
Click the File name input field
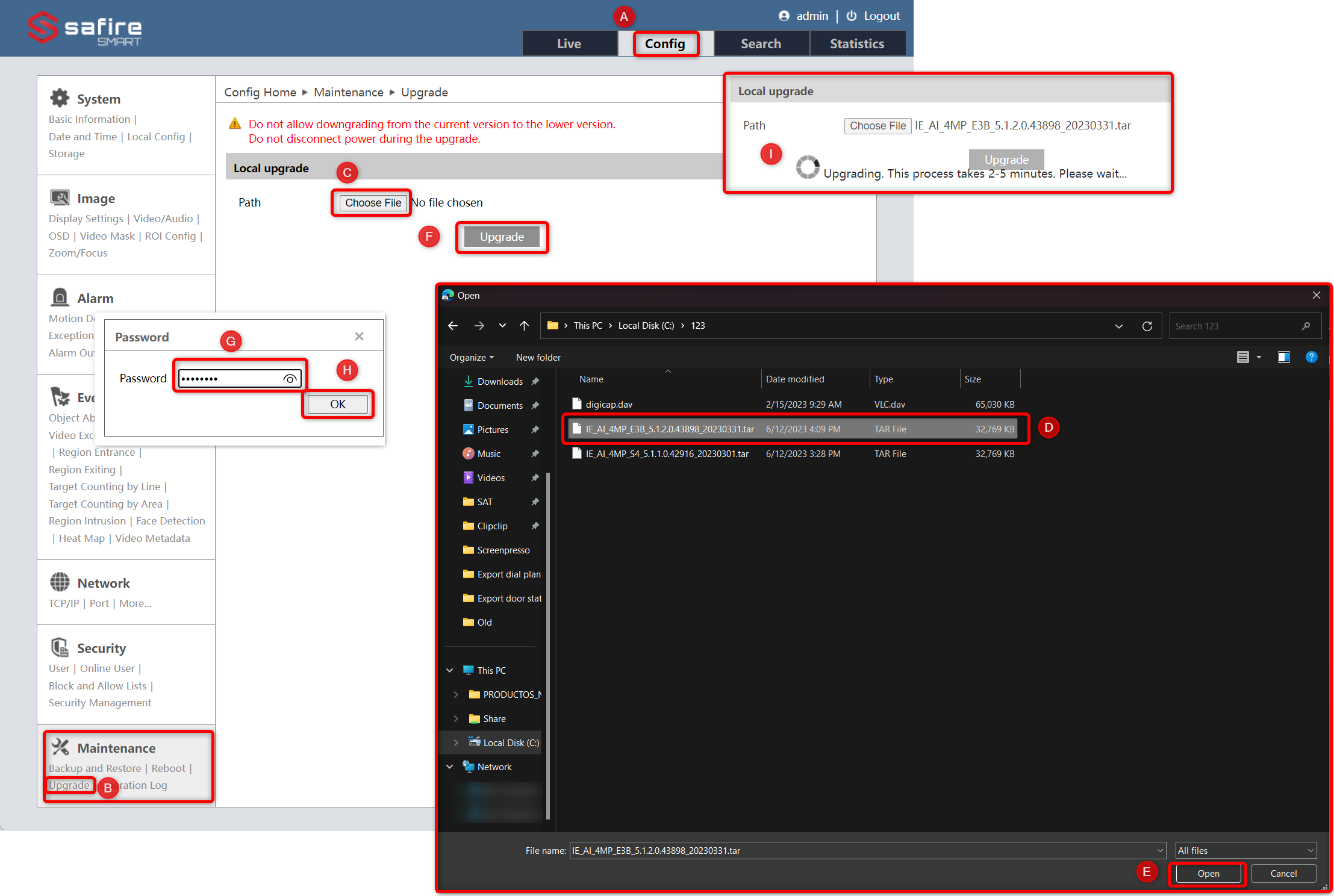[861, 850]
